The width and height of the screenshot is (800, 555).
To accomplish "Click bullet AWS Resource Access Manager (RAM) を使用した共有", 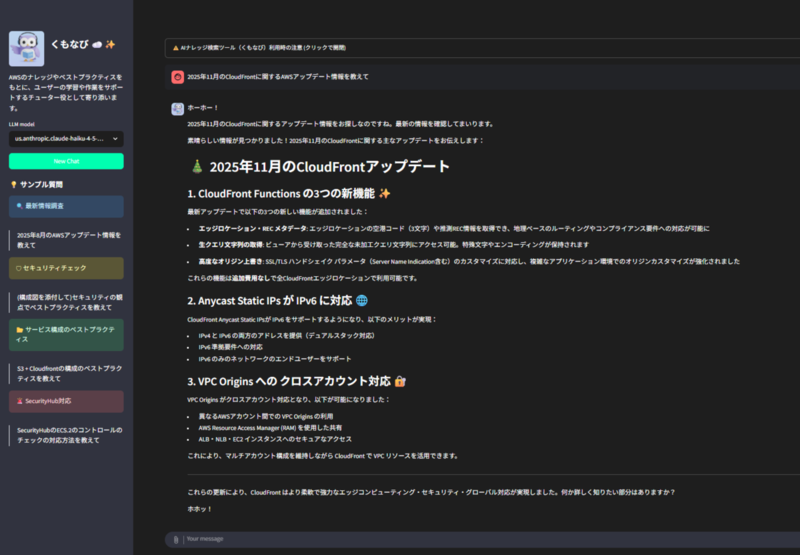I will pyautogui.click(x=270, y=428).
